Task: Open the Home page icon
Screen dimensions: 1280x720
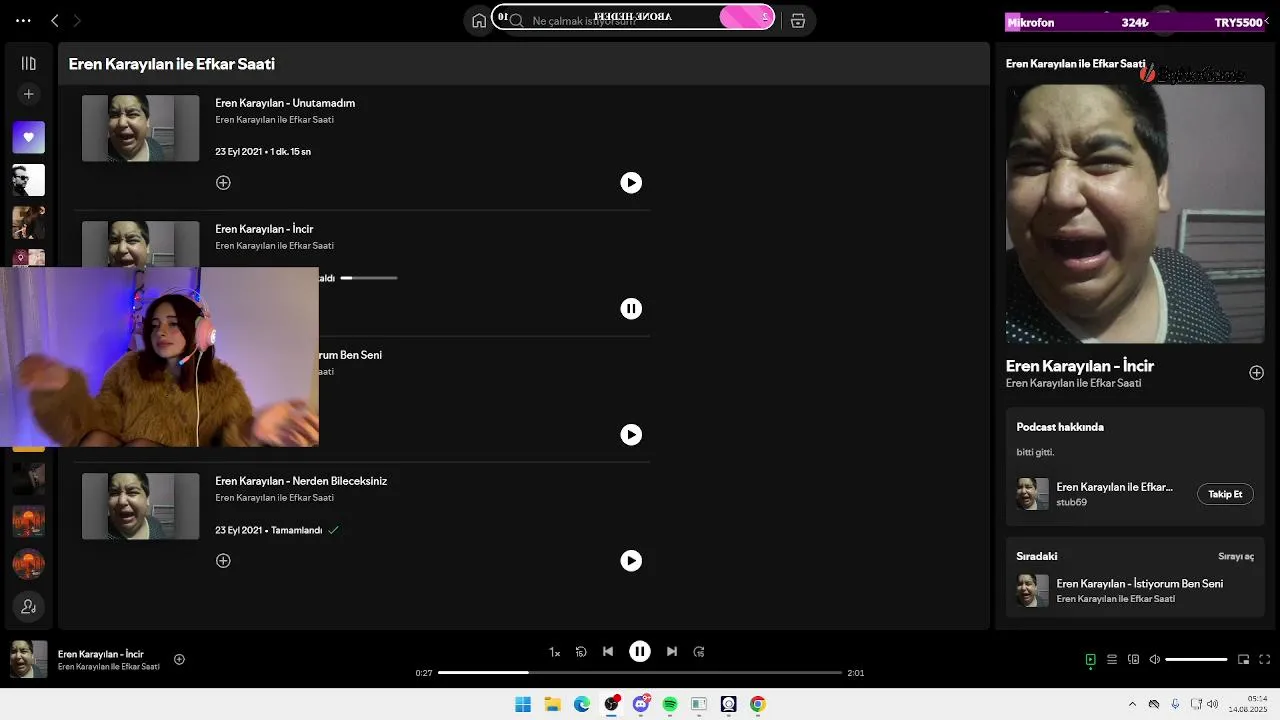Action: point(479,20)
